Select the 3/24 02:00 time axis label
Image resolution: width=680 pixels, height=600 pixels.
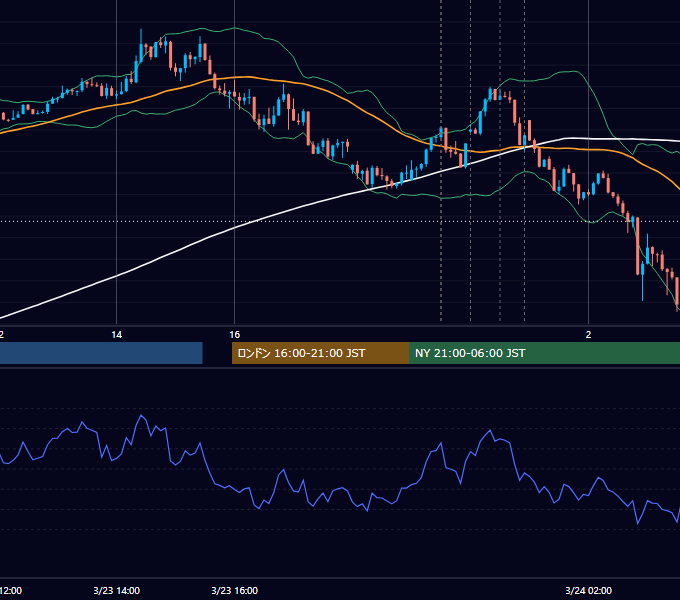point(588,590)
